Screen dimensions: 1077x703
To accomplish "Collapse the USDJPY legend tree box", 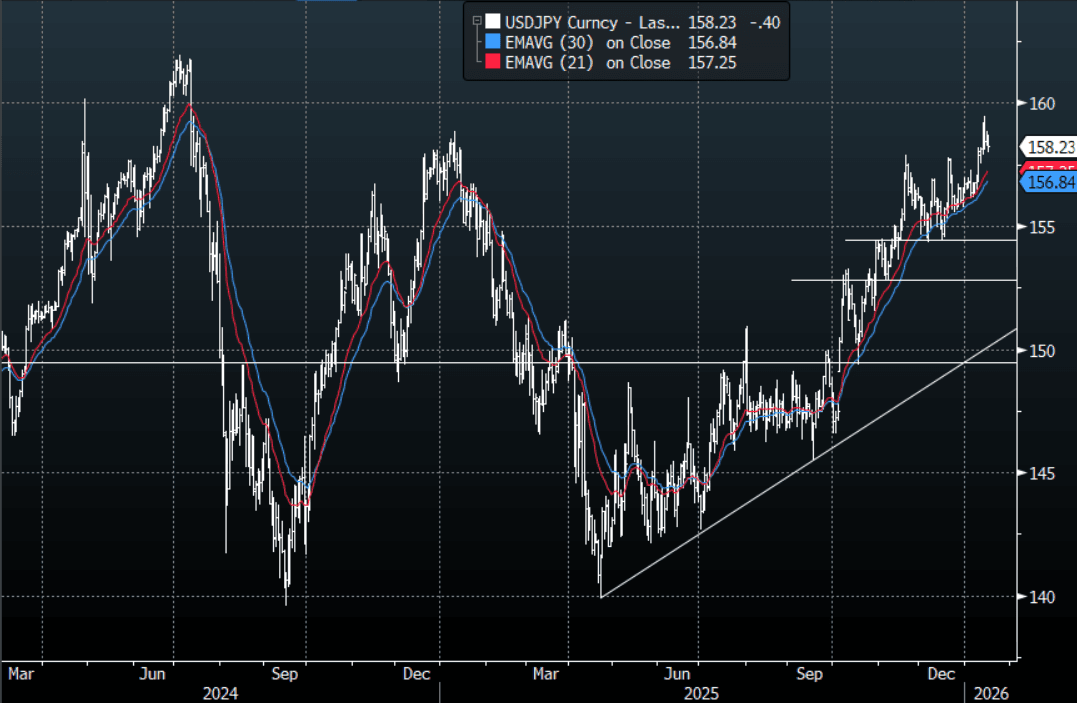I will pyautogui.click(x=476, y=20).
